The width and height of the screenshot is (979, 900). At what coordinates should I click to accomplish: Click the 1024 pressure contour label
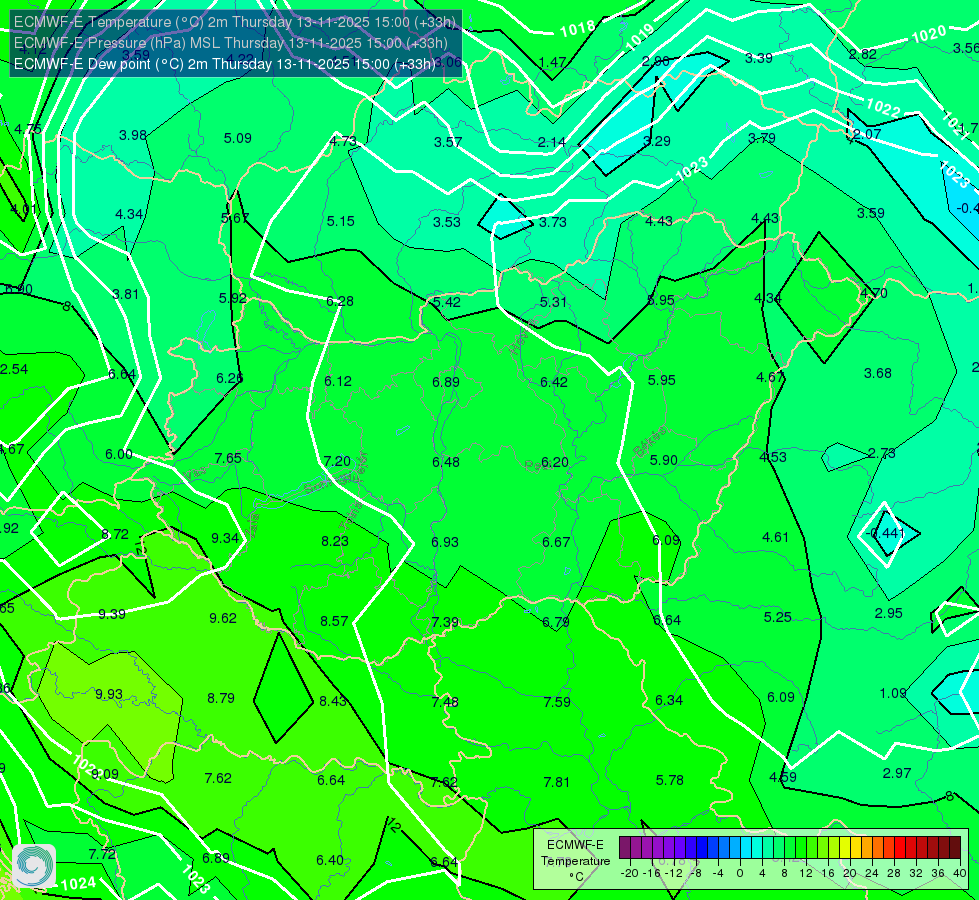point(79,883)
